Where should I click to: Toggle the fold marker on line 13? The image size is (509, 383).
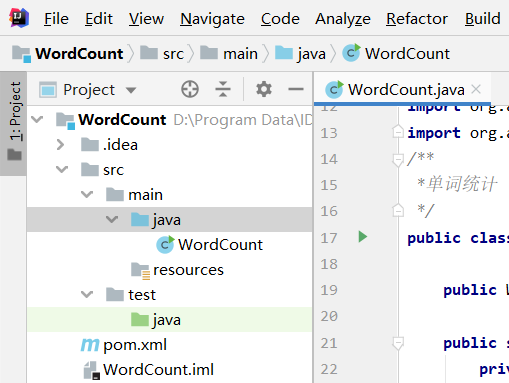[x=398, y=131]
